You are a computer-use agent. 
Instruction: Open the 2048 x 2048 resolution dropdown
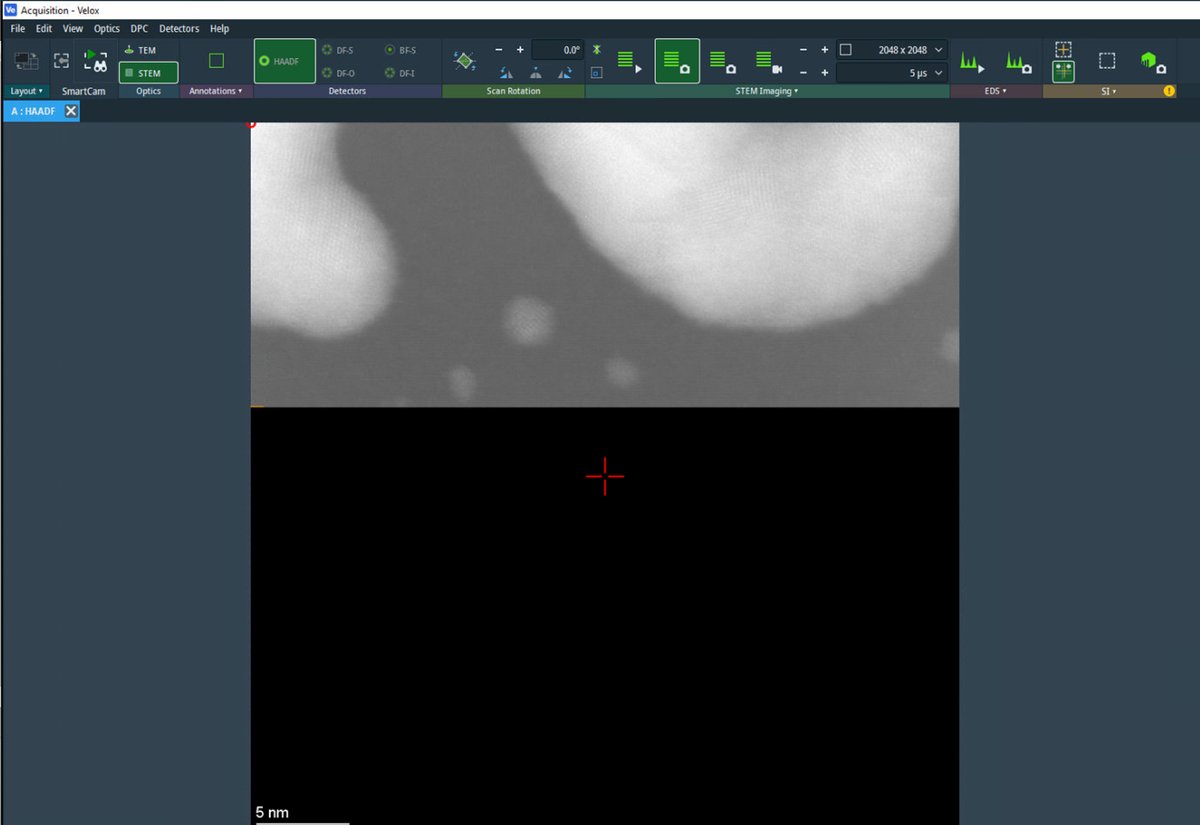tap(938, 50)
